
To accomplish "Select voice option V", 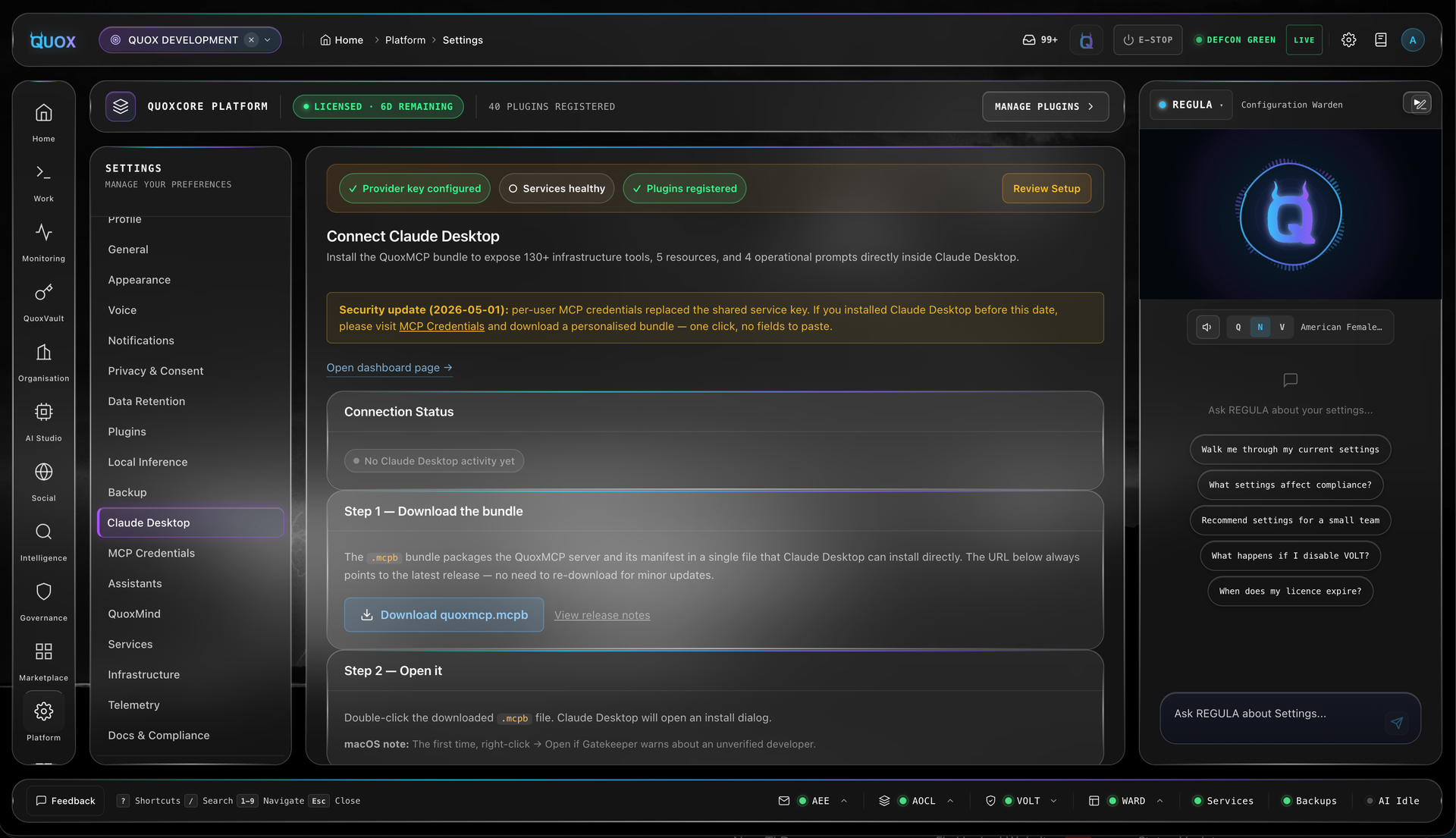I will pyautogui.click(x=1282, y=328).
